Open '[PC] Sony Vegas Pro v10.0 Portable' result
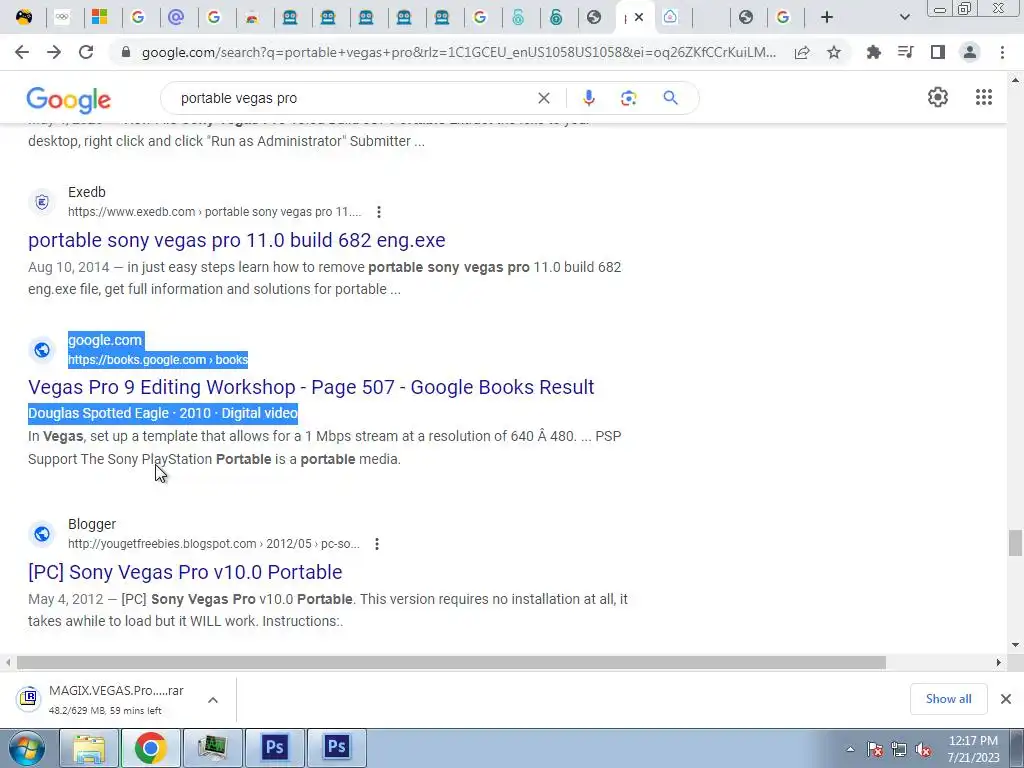1024x768 pixels. [185, 571]
